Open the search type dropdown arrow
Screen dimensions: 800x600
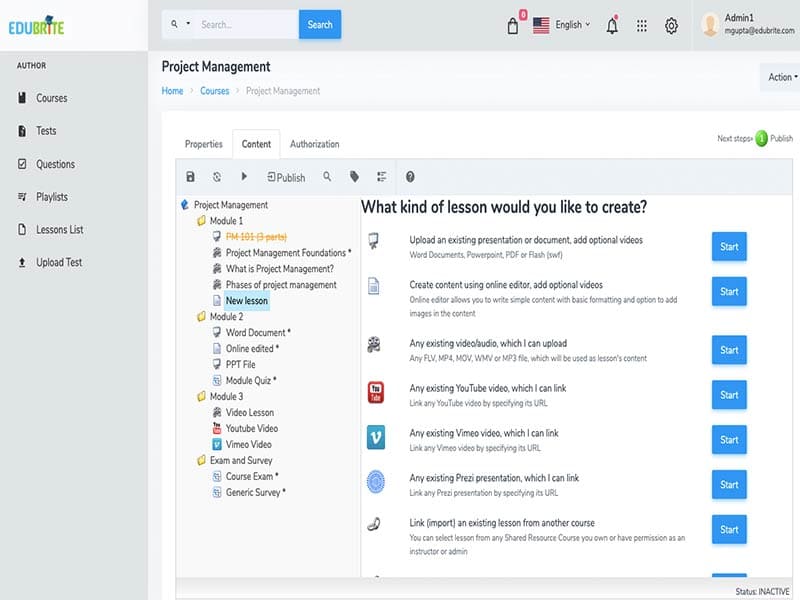[x=178, y=24]
